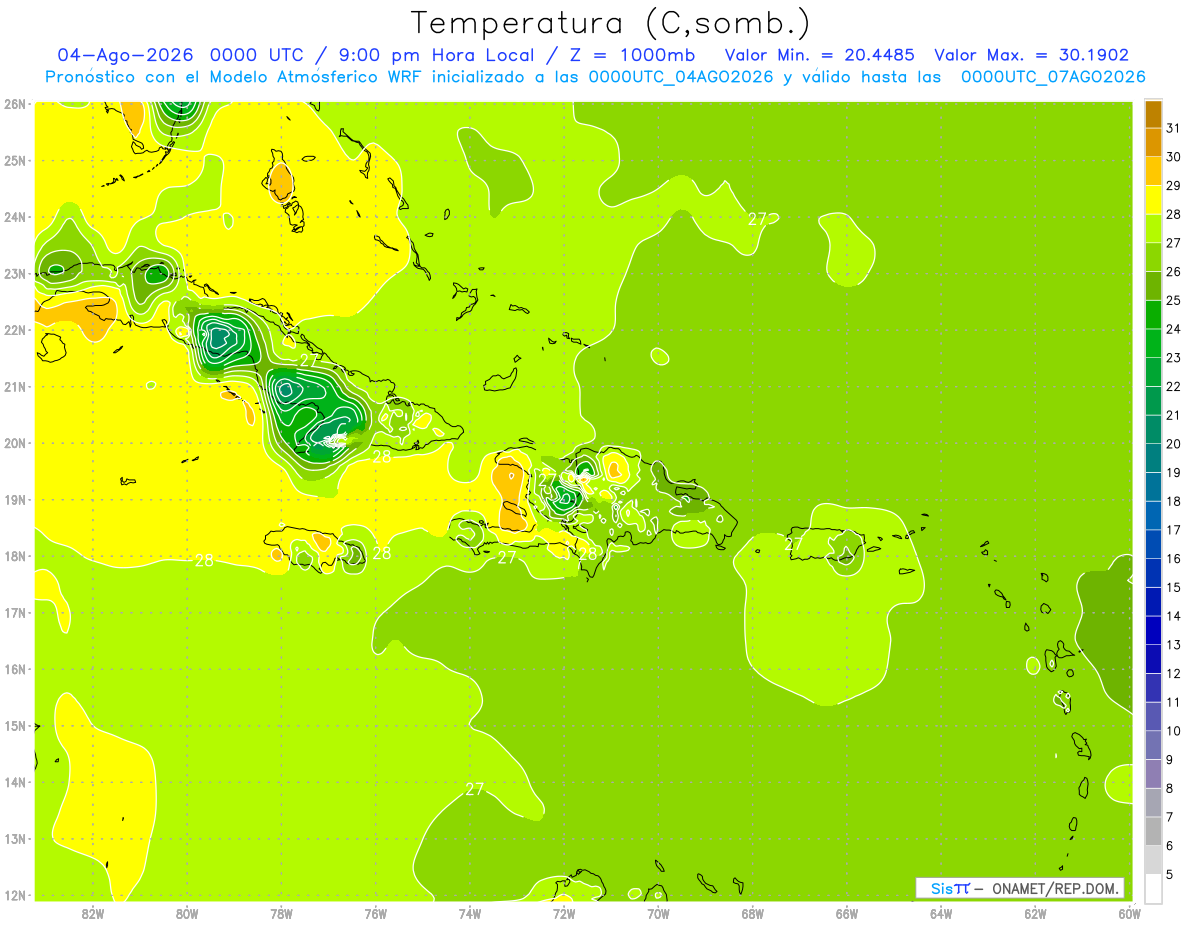
Task: Click the '66W' longitude axis label
Action: [846, 913]
